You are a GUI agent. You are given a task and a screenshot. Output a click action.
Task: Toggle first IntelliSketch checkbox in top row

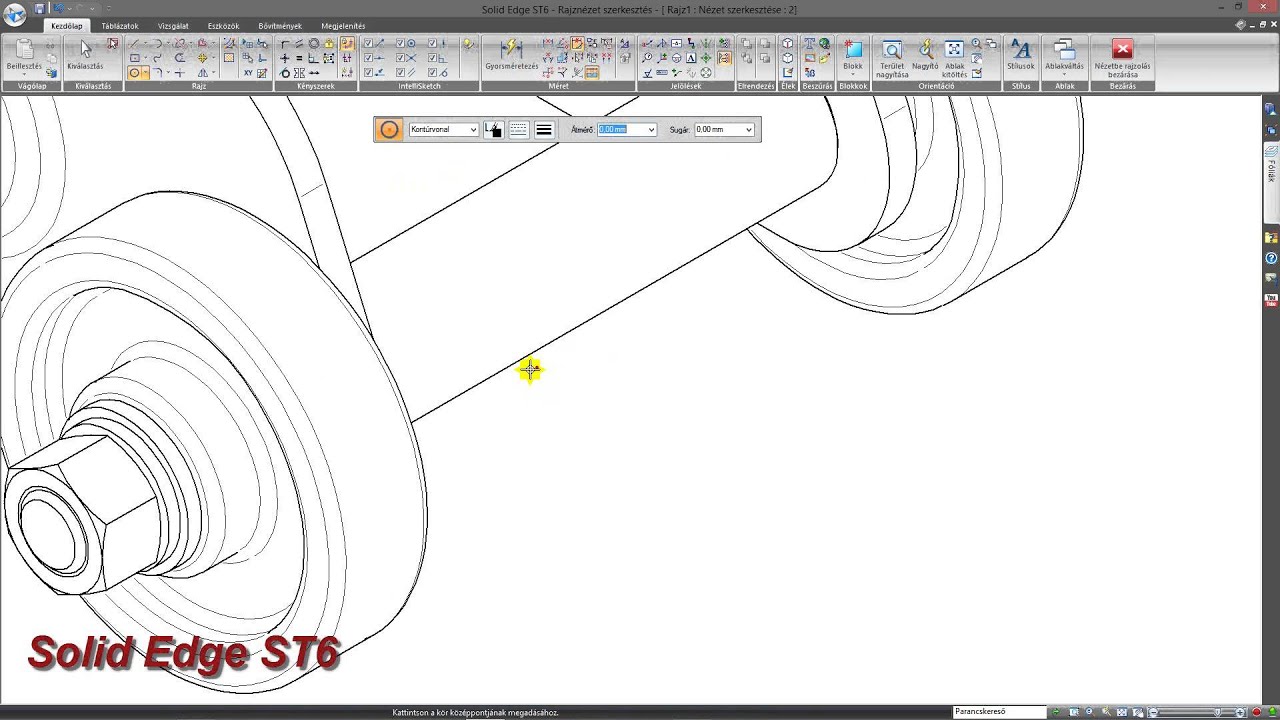coord(368,44)
